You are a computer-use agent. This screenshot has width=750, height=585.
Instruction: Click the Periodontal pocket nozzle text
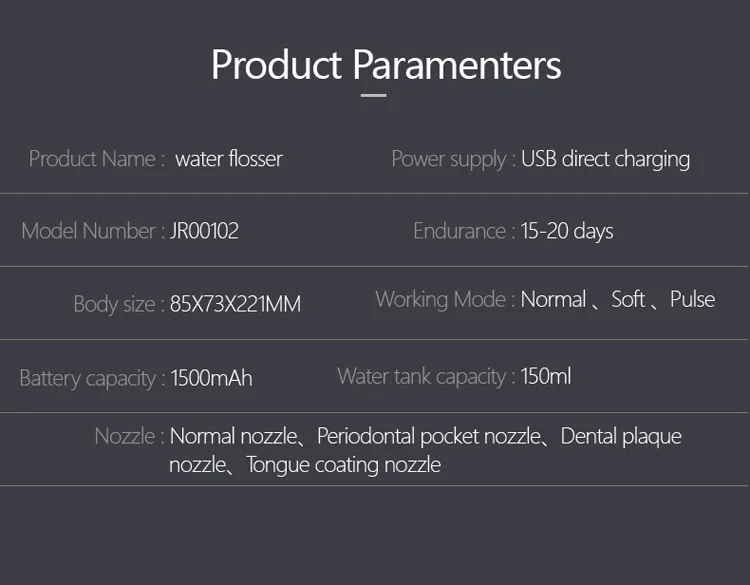[429, 436]
